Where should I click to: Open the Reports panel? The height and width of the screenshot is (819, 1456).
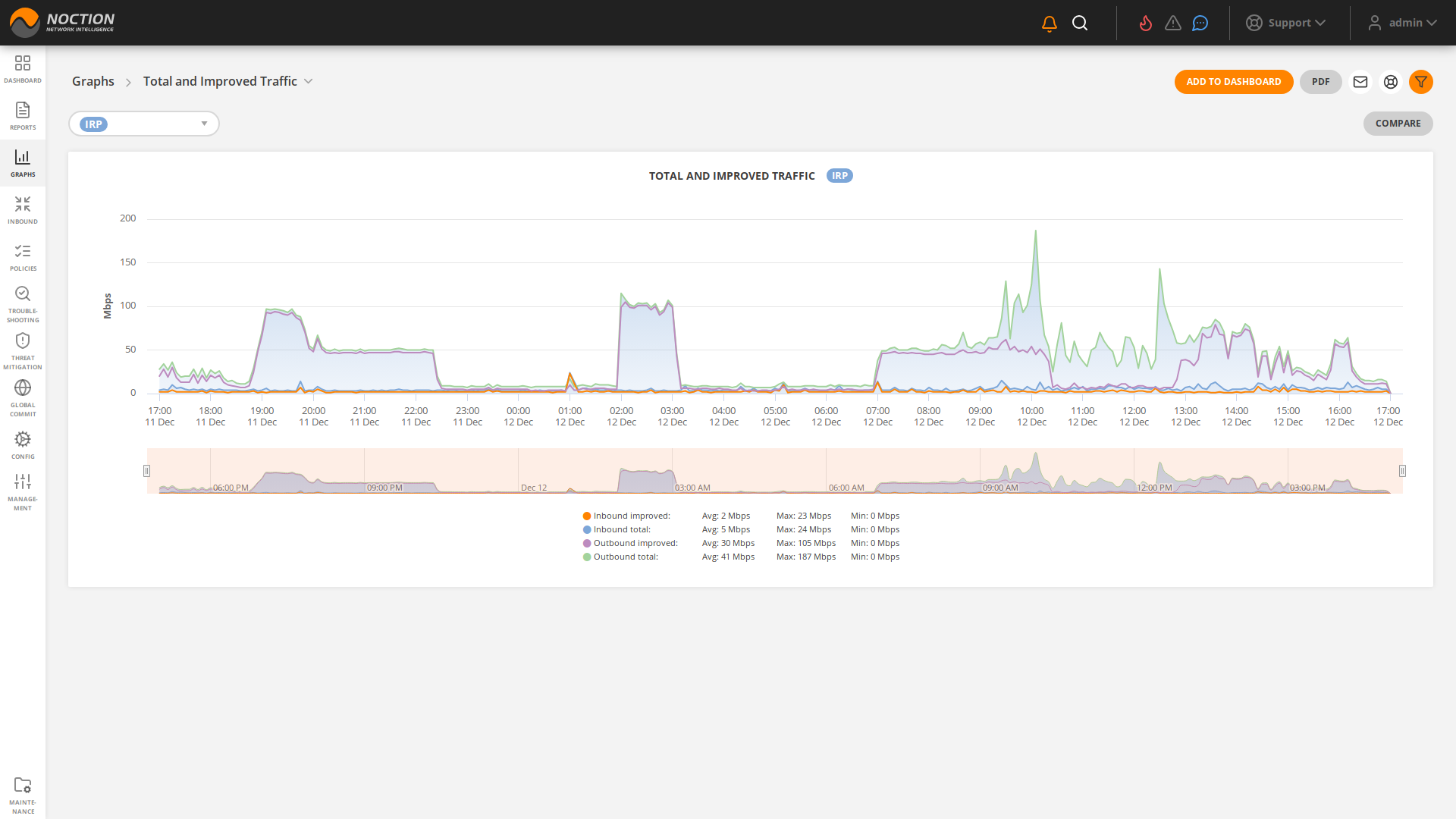coord(23,115)
